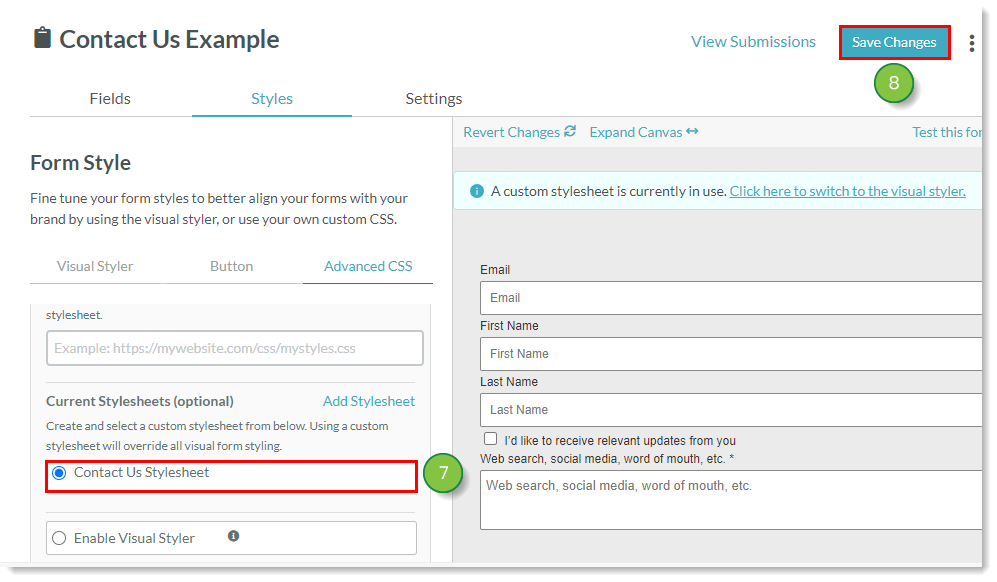Image resolution: width=997 pixels, height=582 pixels.
Task: Open the Advanced CSS sub-tab
Action: (368, 267)
